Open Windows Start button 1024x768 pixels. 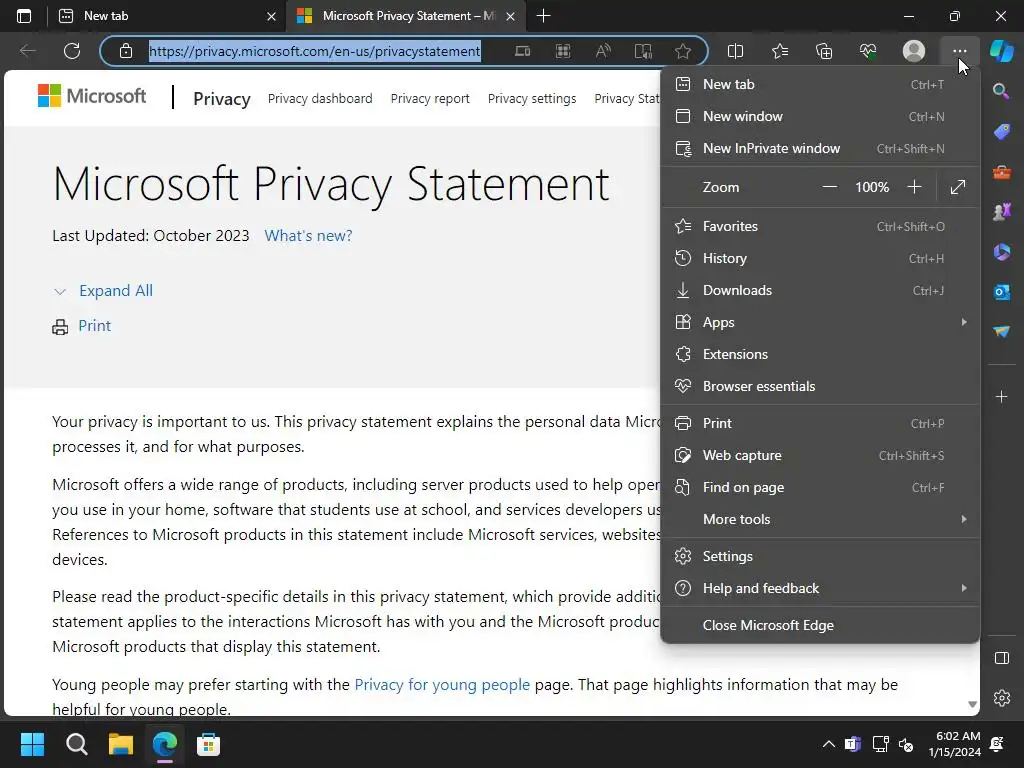tap(32, 744)
